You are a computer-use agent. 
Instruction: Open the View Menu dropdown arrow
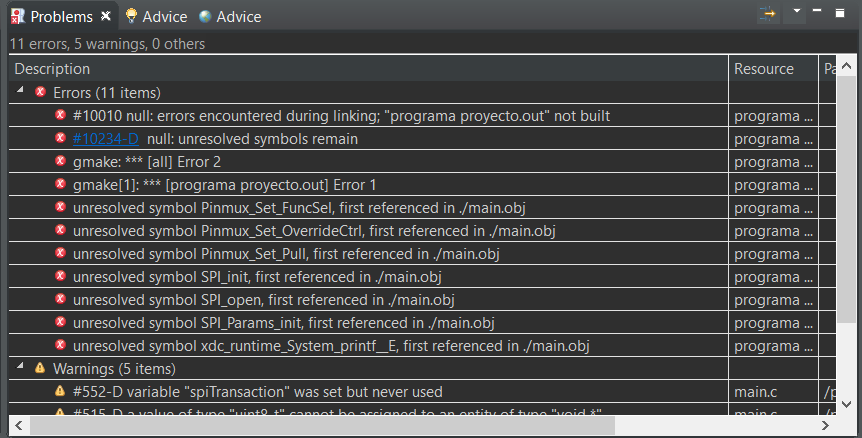click(x=797, y=11)
